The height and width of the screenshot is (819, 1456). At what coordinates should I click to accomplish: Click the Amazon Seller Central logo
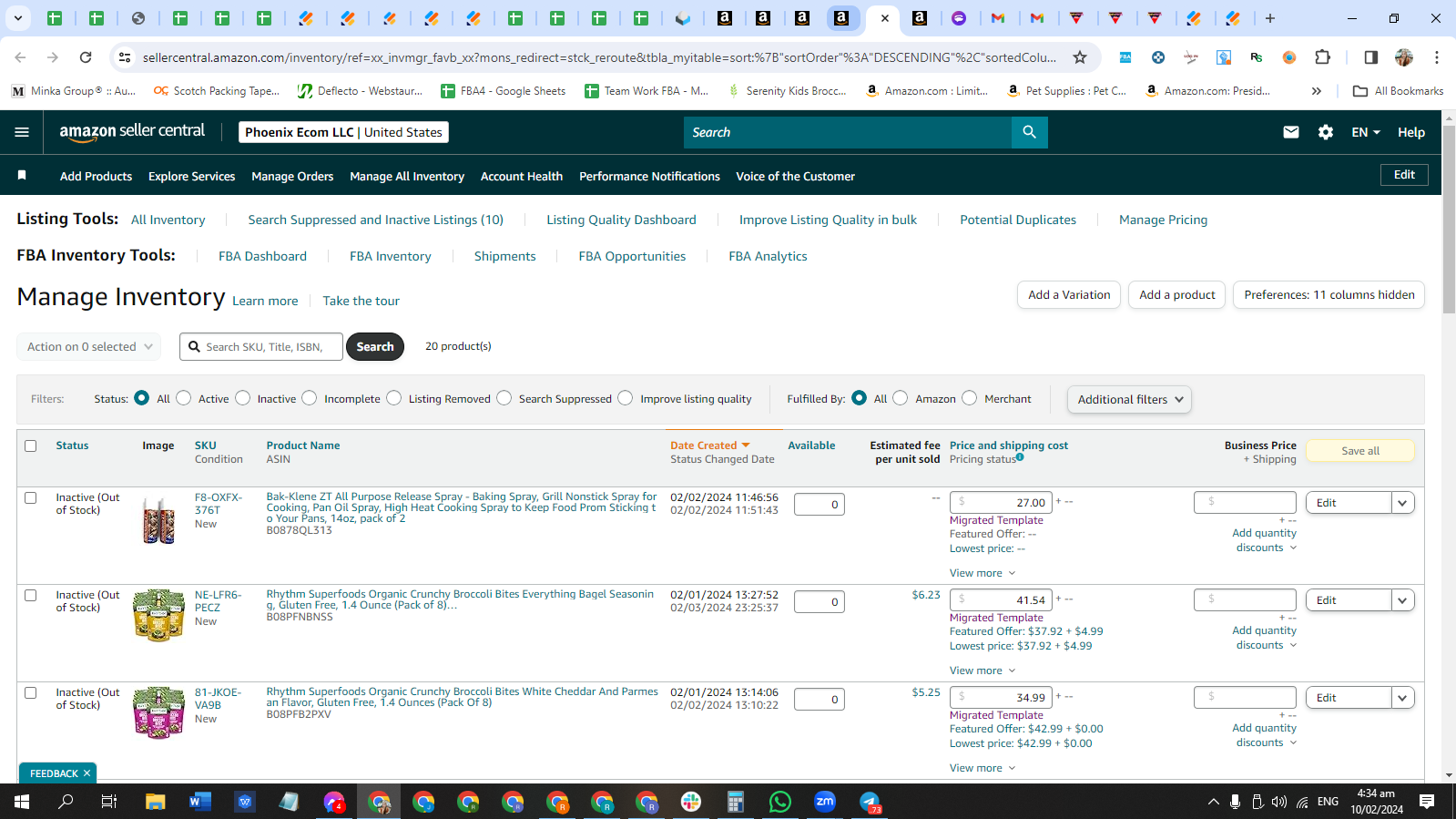coord(133,132)
